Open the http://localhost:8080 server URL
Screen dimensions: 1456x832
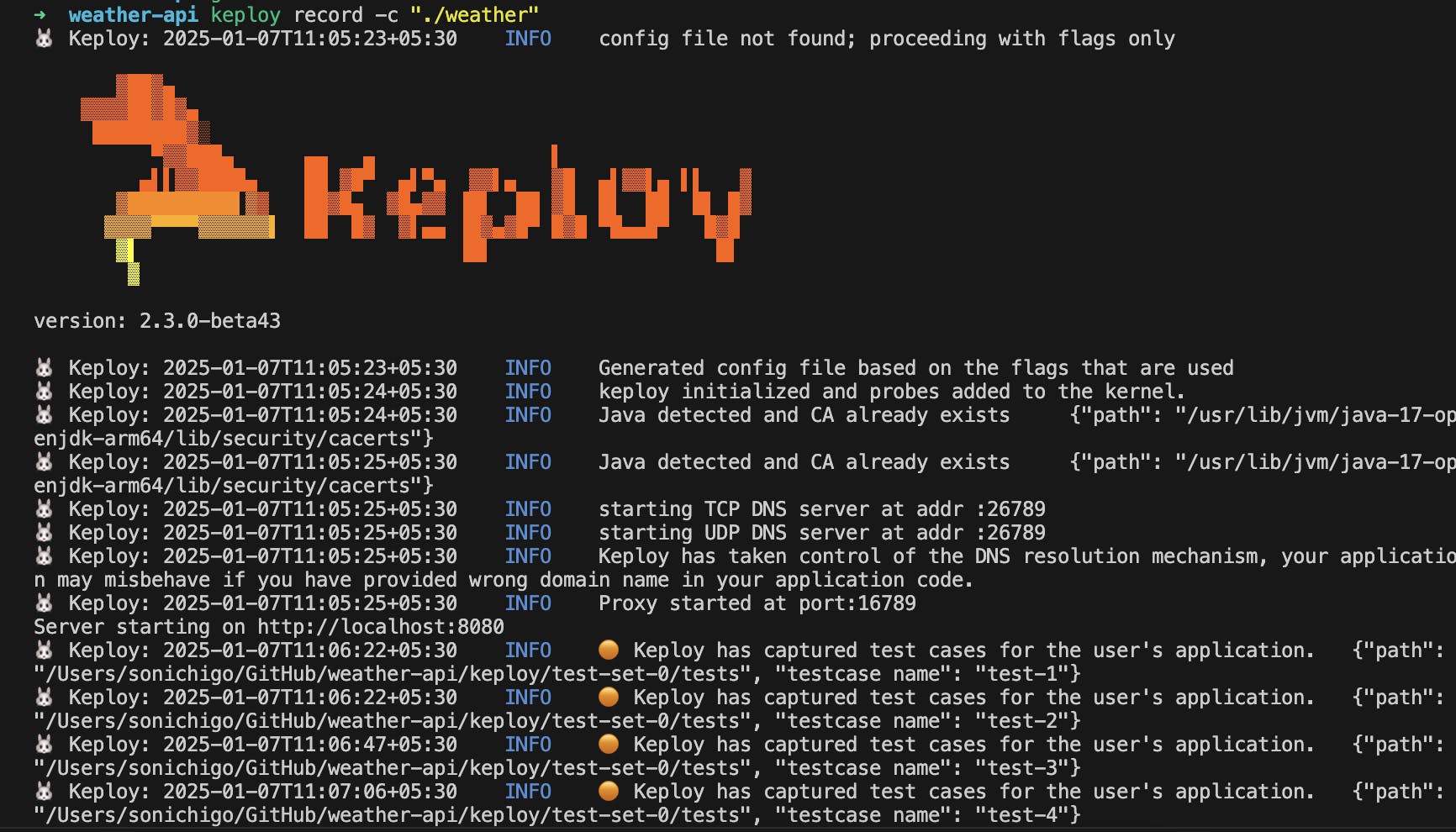(381, 627)
